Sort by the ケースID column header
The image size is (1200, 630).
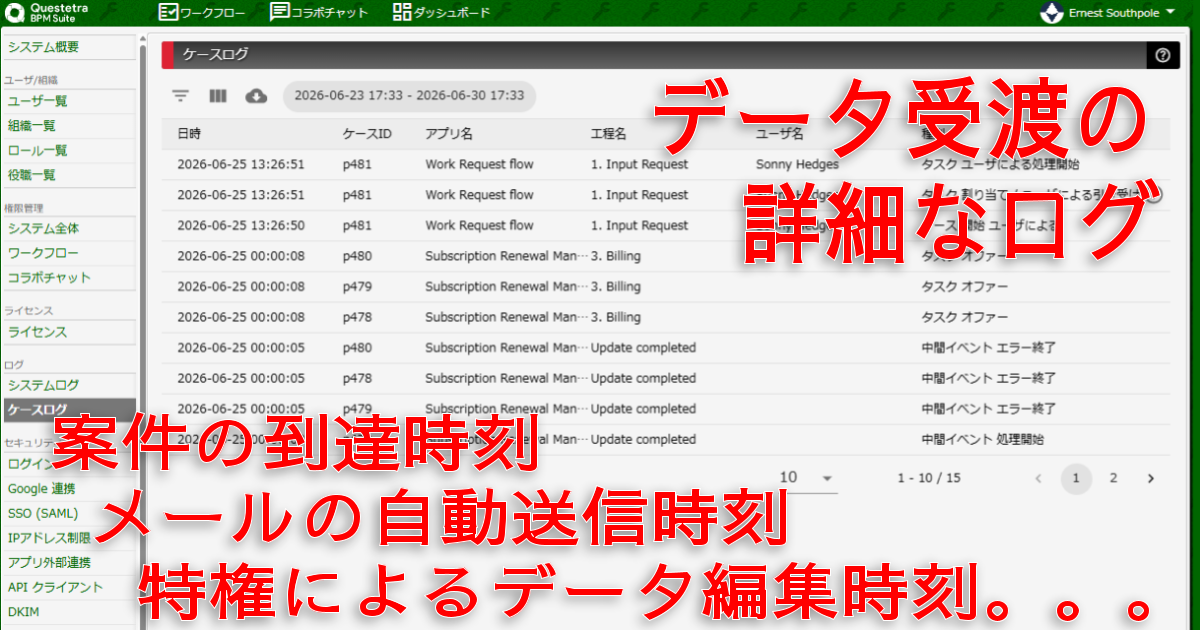(366, 133)
